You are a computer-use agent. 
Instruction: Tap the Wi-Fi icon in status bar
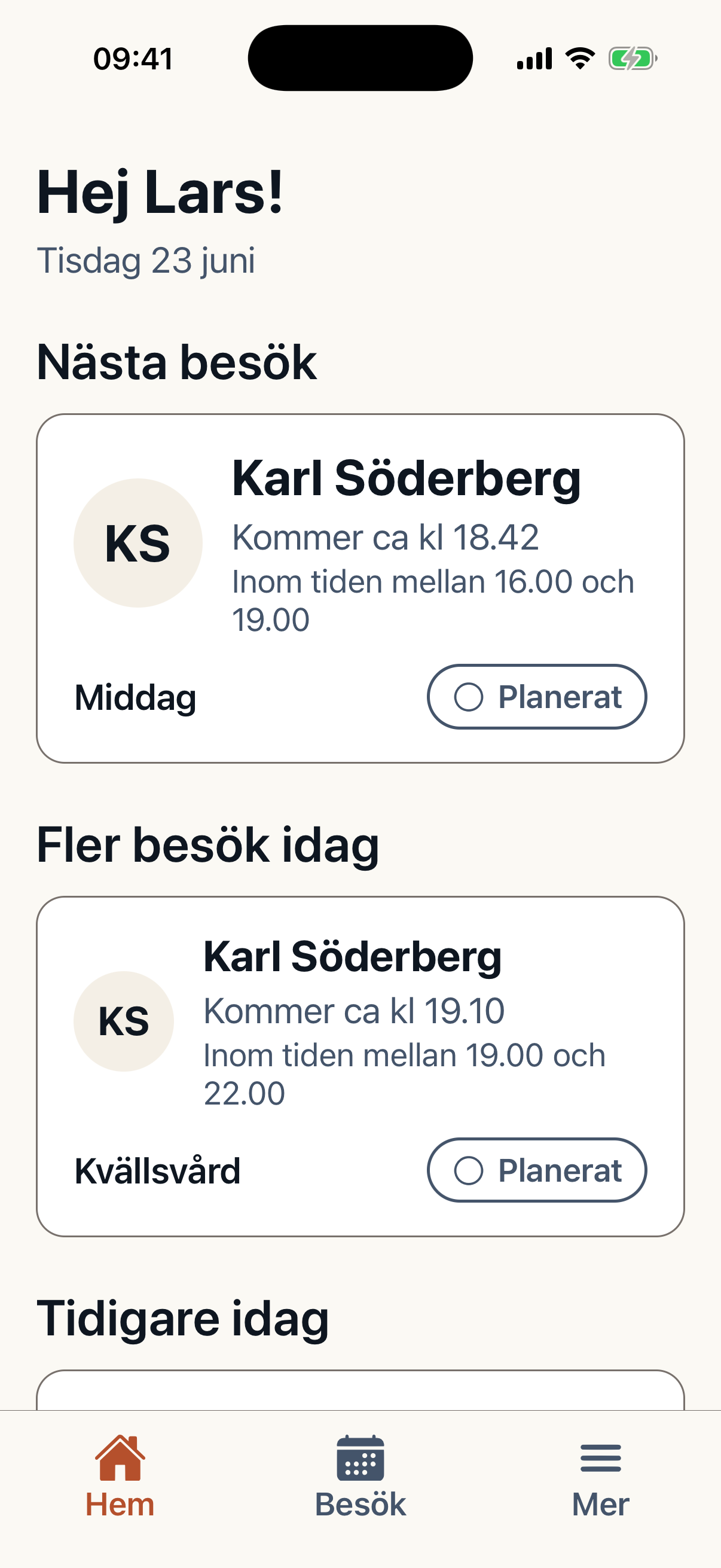(x=580, y=59)
